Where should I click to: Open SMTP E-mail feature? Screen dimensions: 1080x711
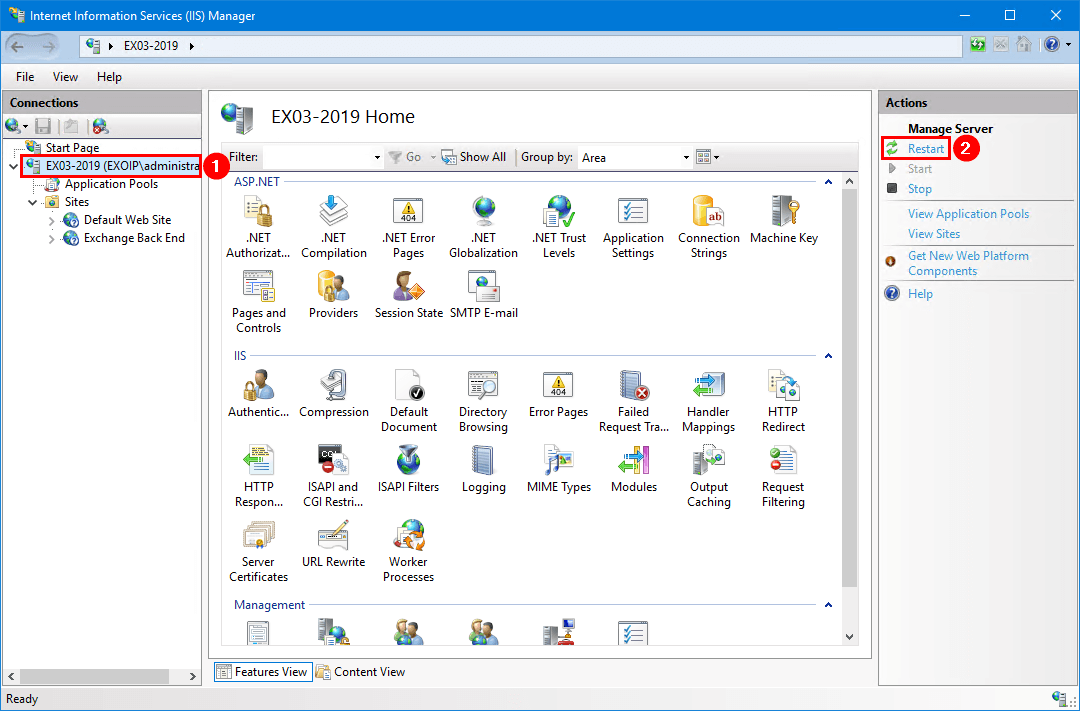484,294
